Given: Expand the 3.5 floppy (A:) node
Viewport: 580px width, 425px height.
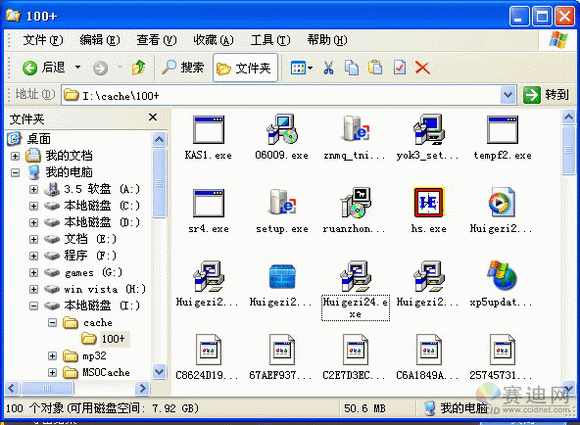Looking at the screenshot, I should coord(34,189).
